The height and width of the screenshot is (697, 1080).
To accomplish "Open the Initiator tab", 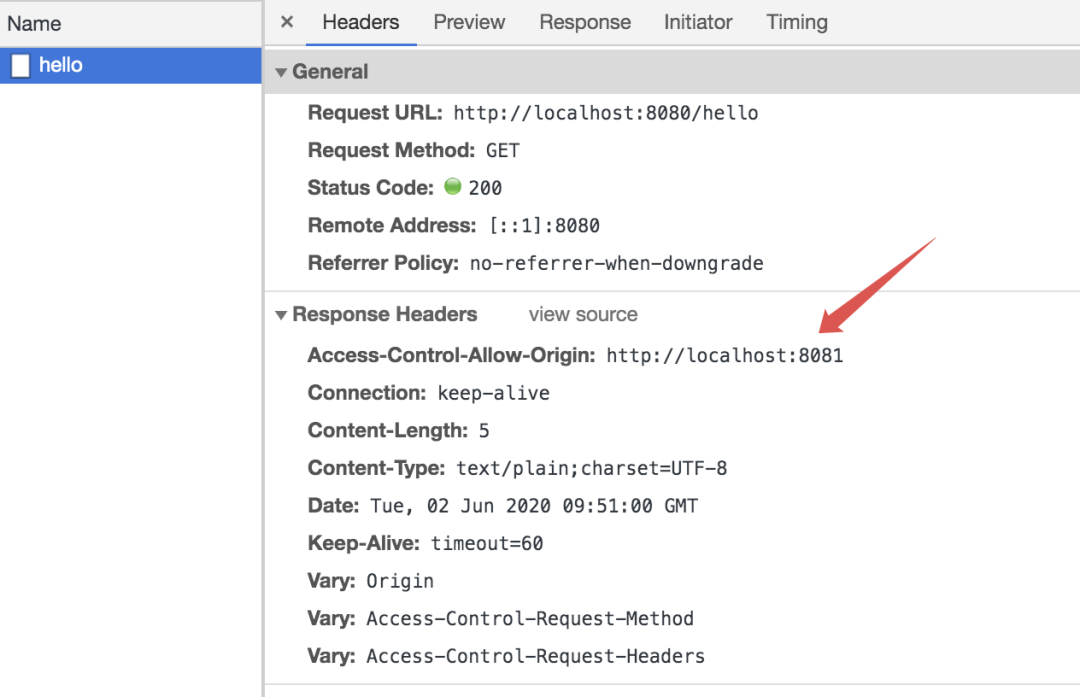I will [698, 22].
